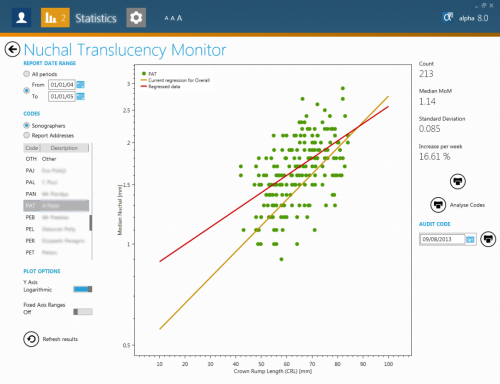Click the Refresh results circular icon
This screenshot has width=500, height=384.
pos(31,339)
